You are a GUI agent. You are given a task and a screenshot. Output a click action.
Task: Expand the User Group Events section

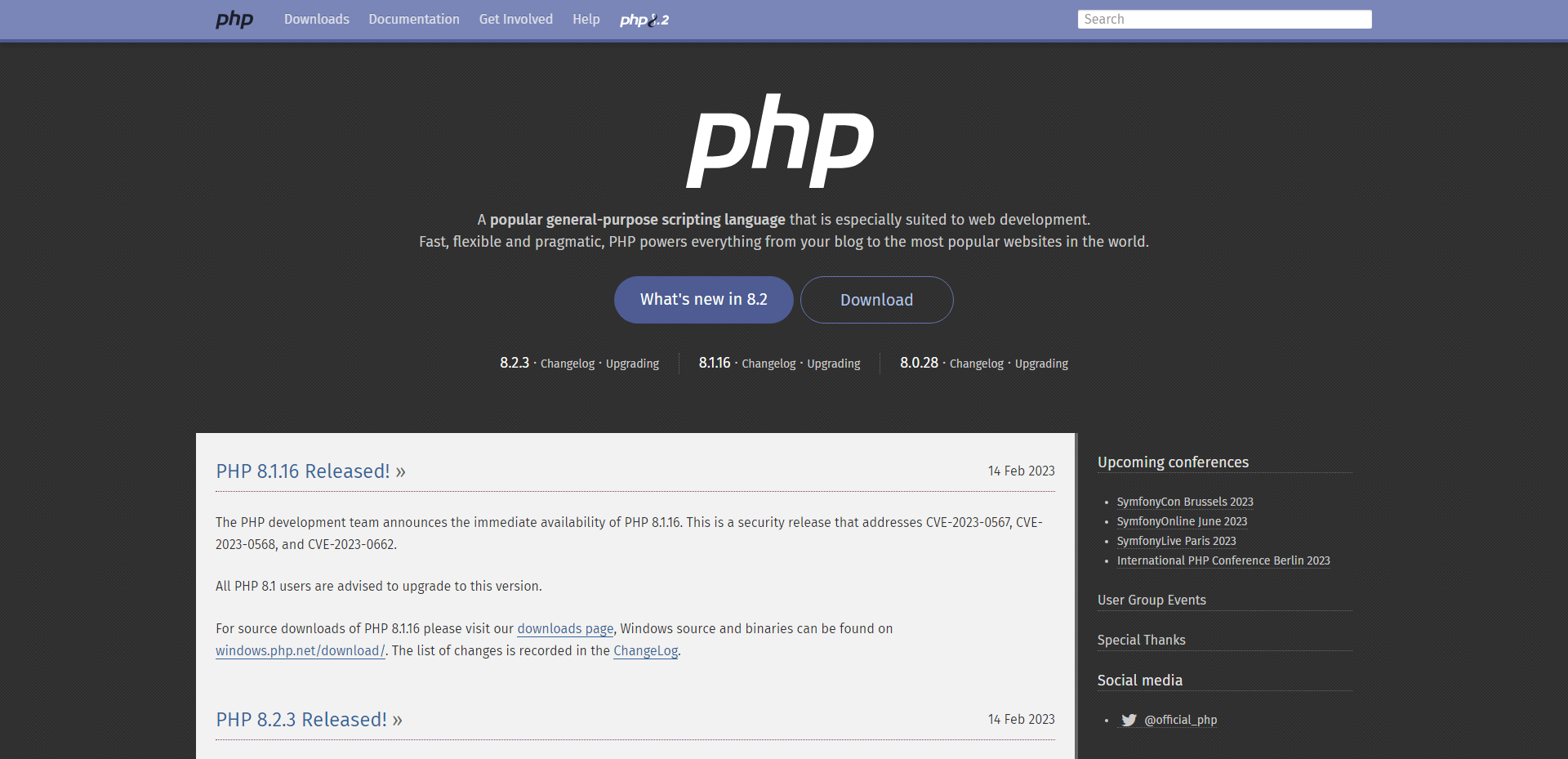1151,600
